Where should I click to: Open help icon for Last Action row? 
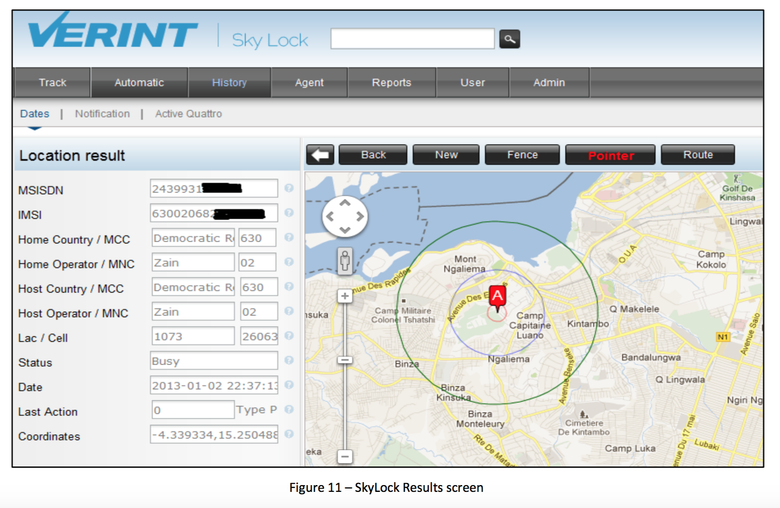289,409
